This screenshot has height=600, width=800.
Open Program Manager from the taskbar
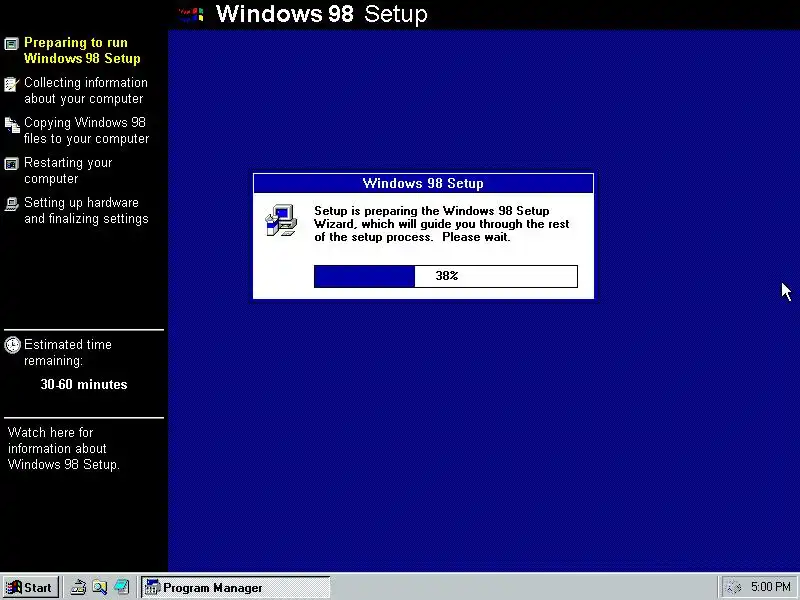235,587
